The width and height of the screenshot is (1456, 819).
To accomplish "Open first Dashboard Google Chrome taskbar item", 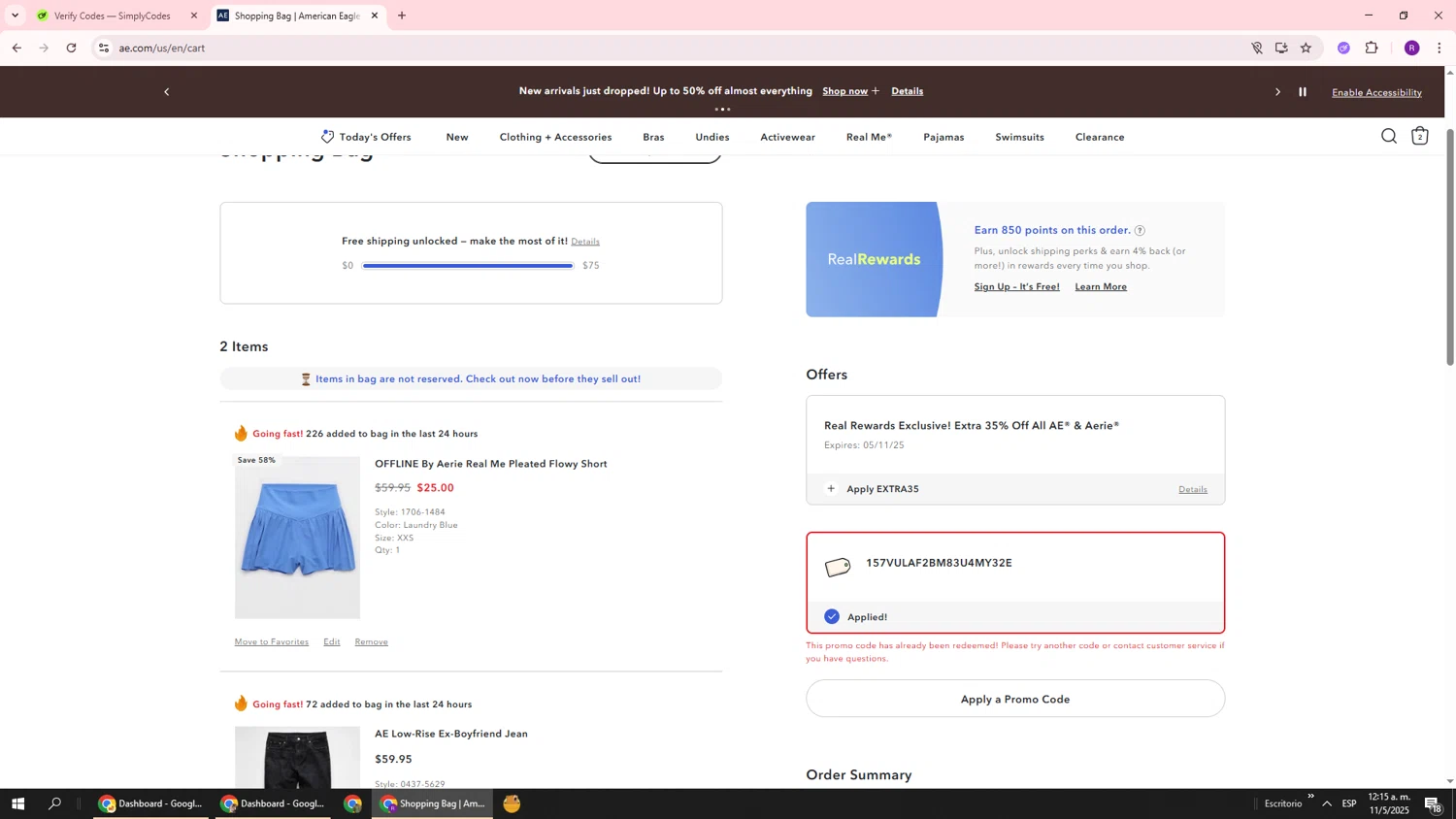I will [x=150, y=803].
